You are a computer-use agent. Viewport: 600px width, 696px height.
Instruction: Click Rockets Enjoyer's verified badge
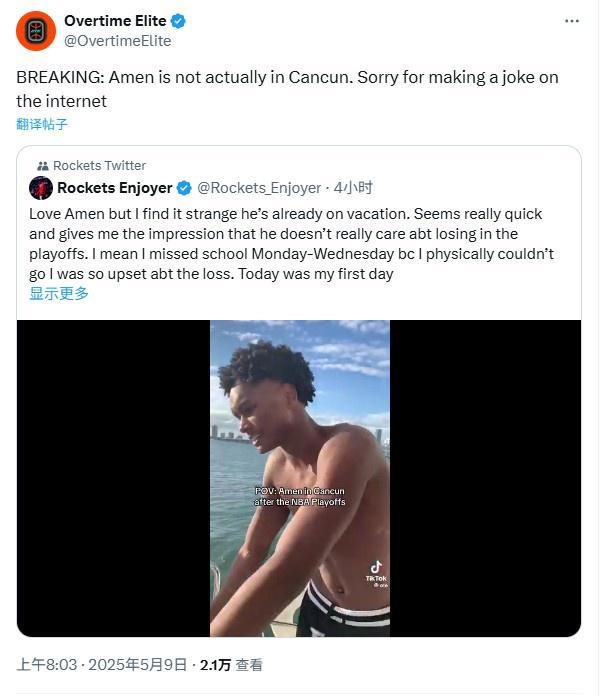pyautogui.click(x=184, y=188)
